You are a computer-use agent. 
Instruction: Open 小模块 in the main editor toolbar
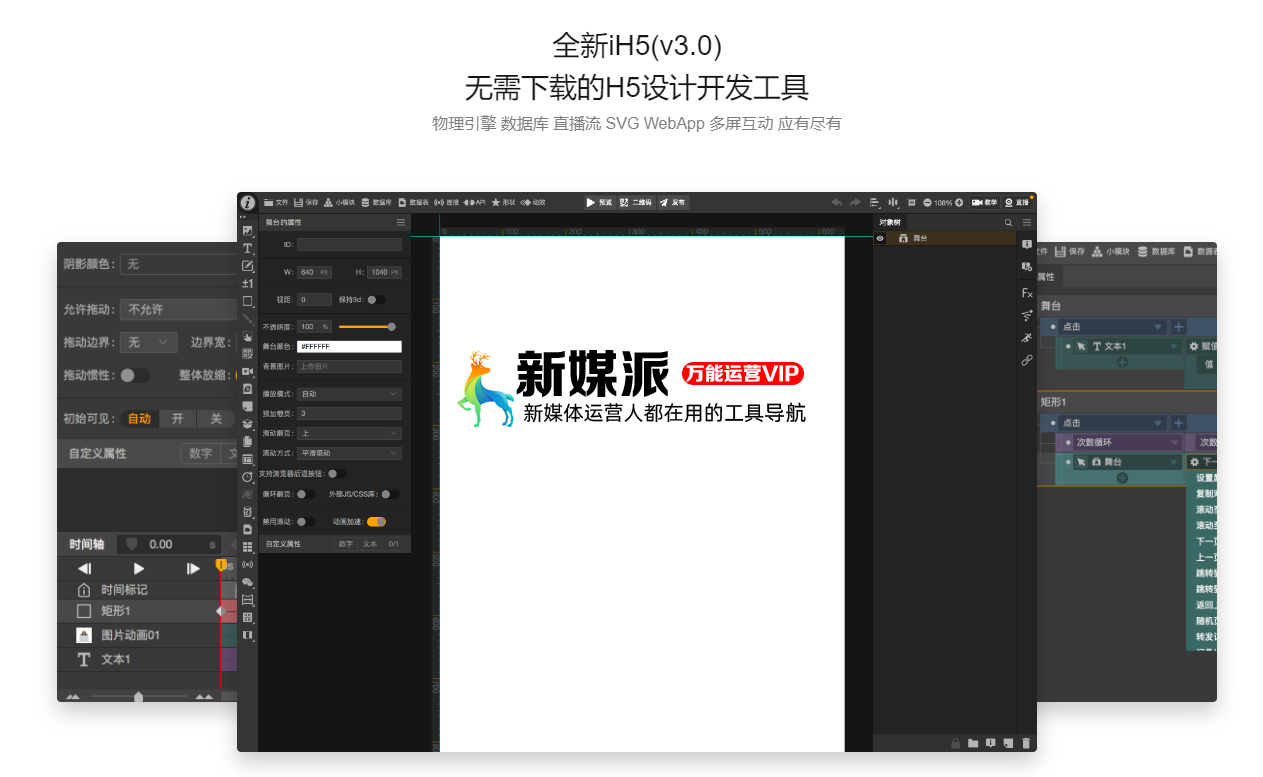340,202
